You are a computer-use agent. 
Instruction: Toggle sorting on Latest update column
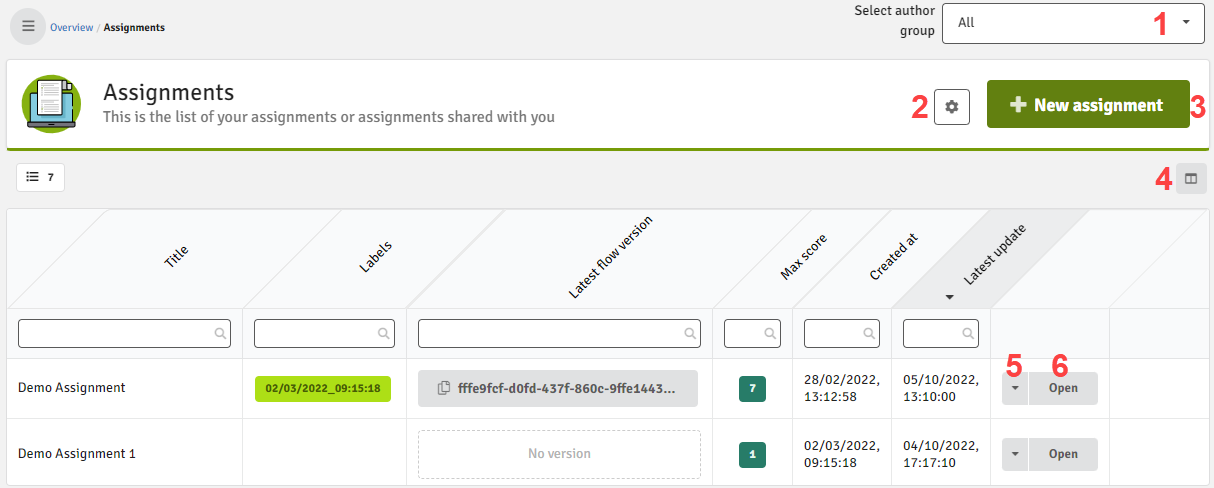[994, 256]
